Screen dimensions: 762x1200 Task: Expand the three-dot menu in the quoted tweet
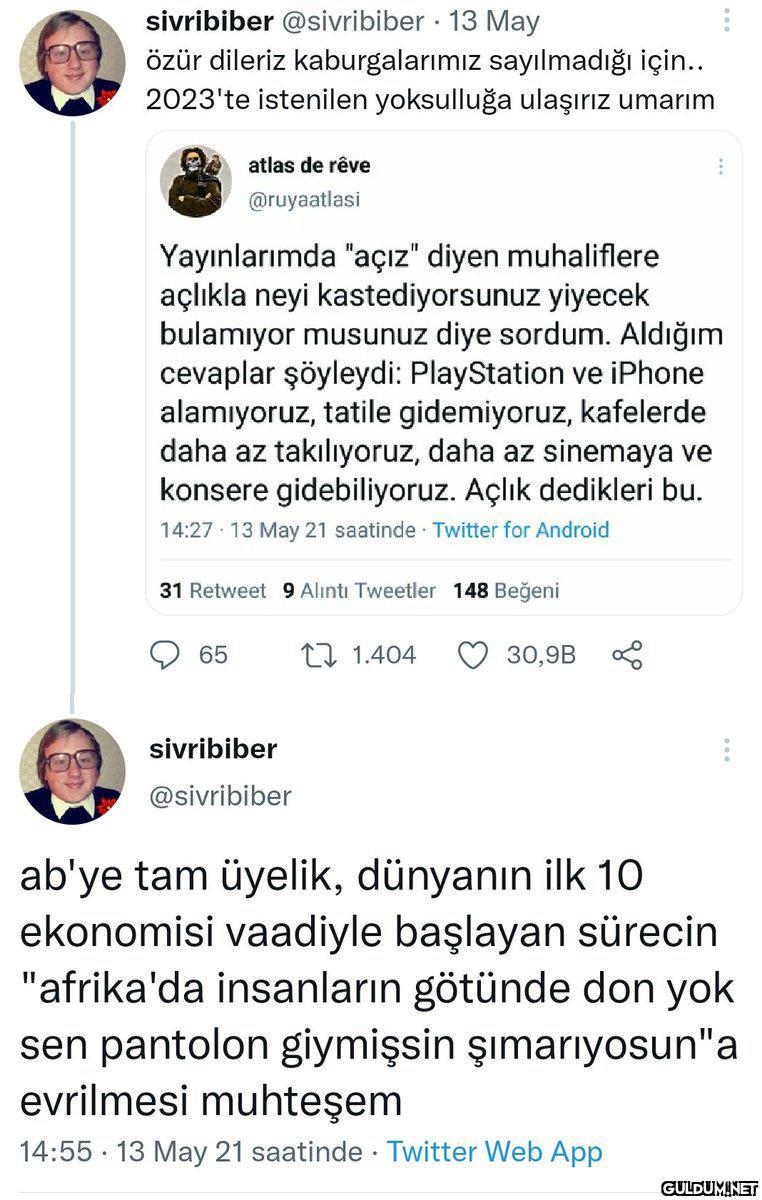click(x=721, y=167)
